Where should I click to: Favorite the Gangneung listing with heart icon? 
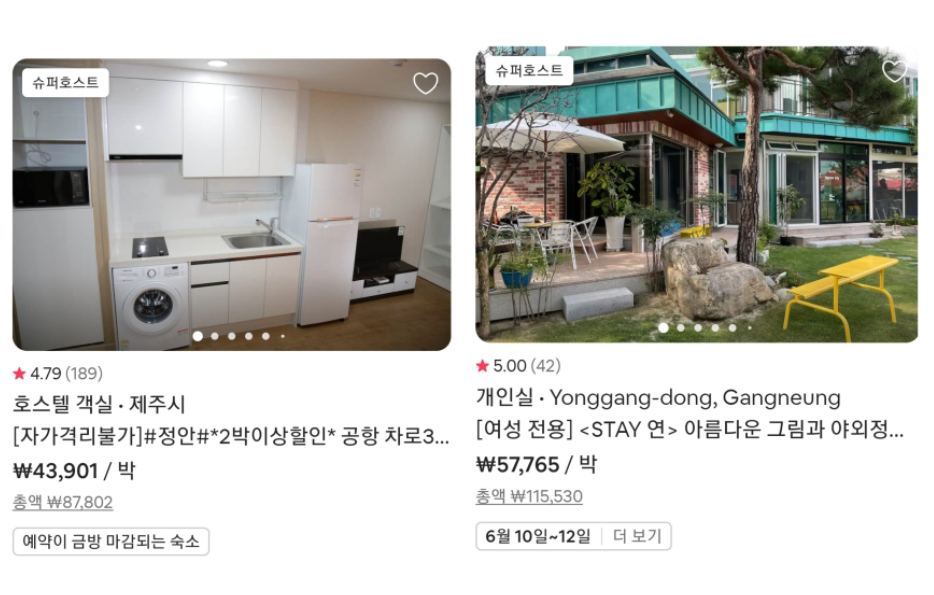click(x=893, y=71)
